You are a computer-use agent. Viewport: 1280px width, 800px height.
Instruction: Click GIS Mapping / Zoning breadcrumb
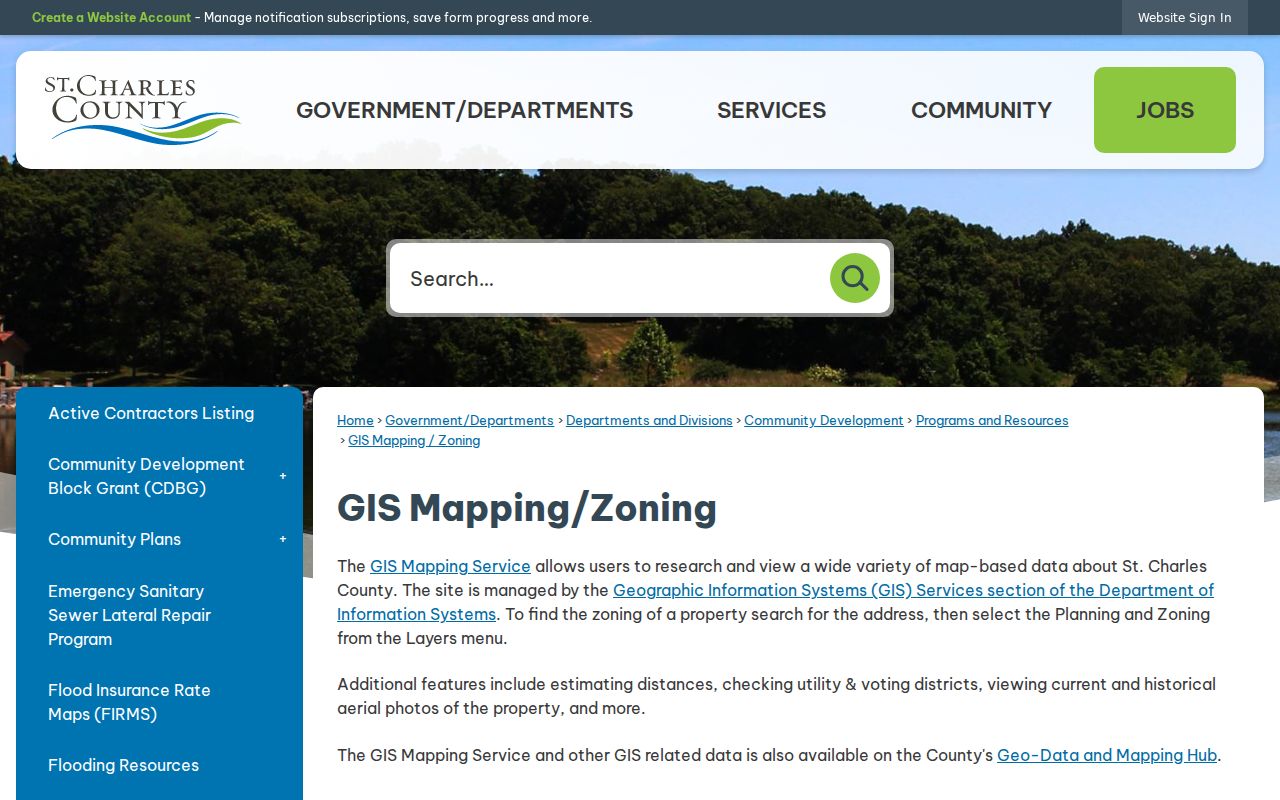[414, 441]
